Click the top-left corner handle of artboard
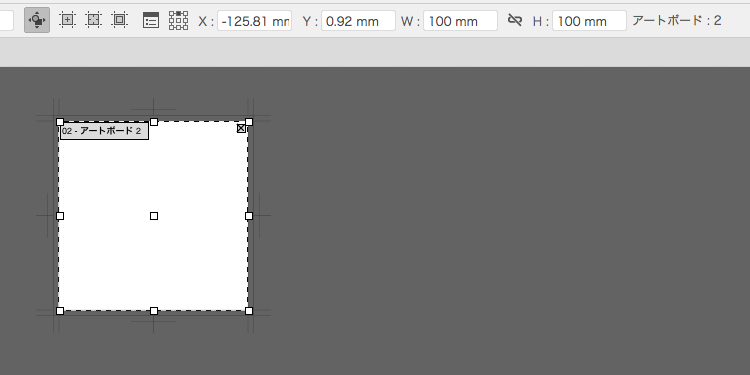 pos(60,122)
